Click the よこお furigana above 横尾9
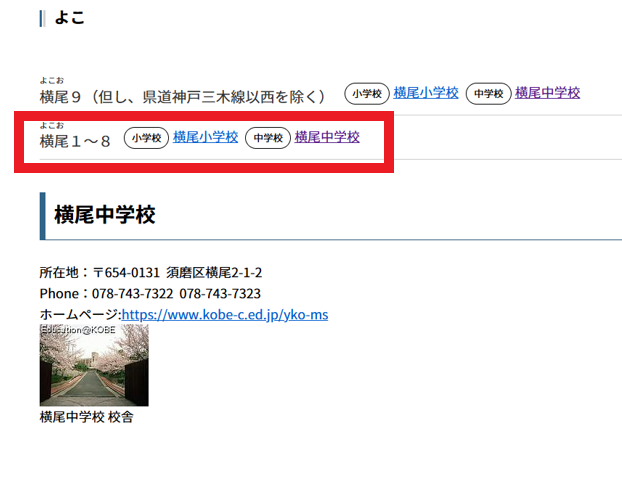The width and height of the screenshot is (622, 480). point(52,81)
